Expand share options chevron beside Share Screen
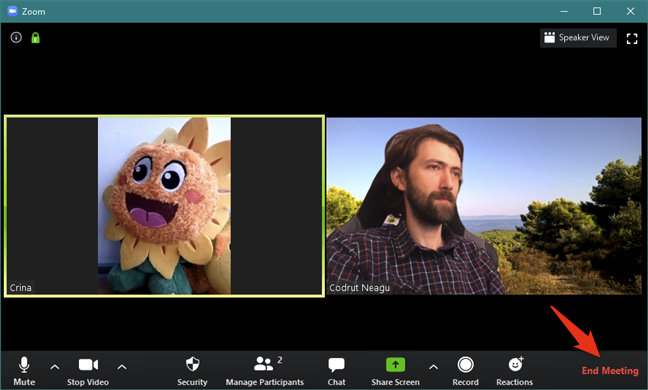Image resolution: width=648 pixels, height=390 pixels. pos(433,367)
